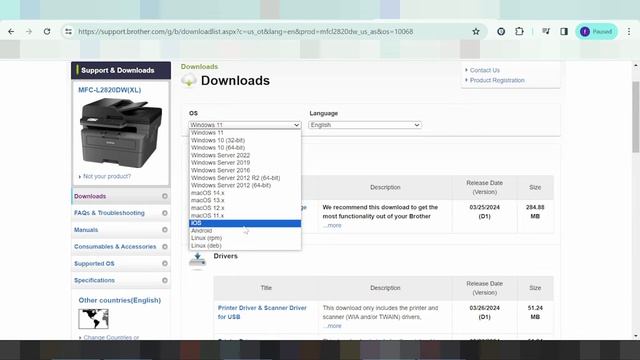Click the circle icon on Consumables & Accessories row
Screen dimensions: 640x360
click(165, 247)
